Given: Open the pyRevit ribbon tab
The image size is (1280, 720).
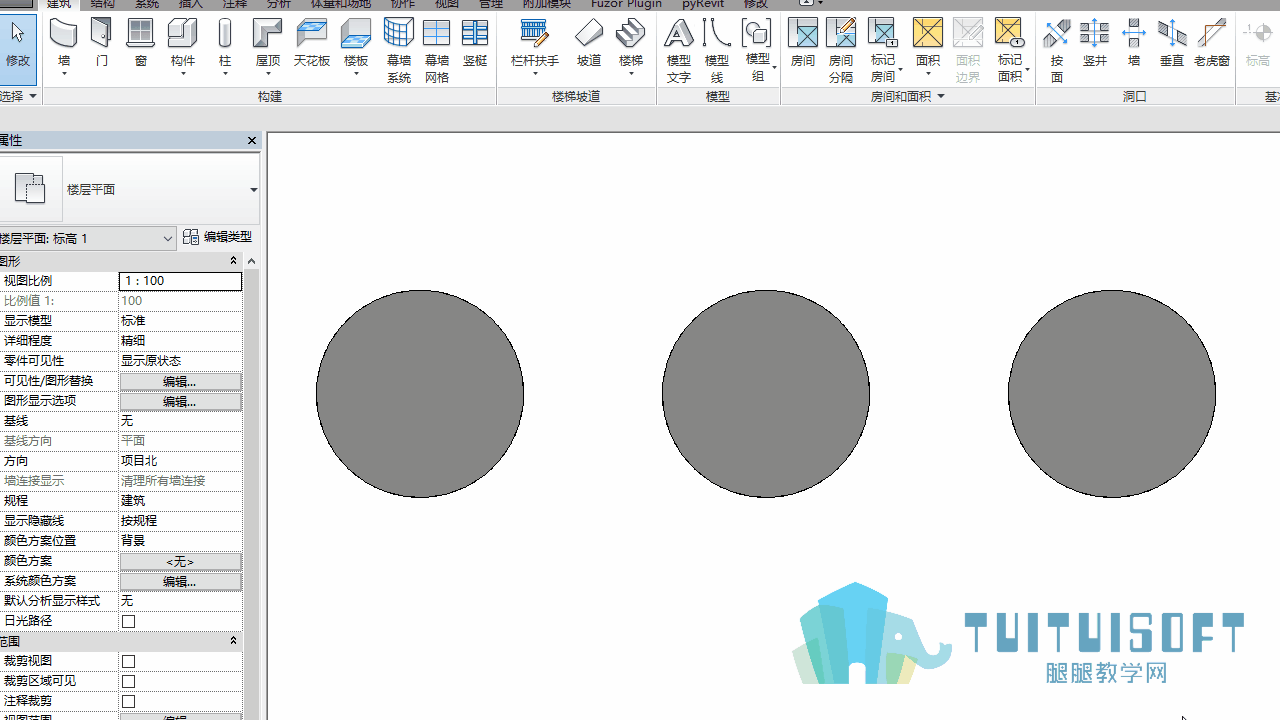Looking at the screenshot, I should point(703,4).
